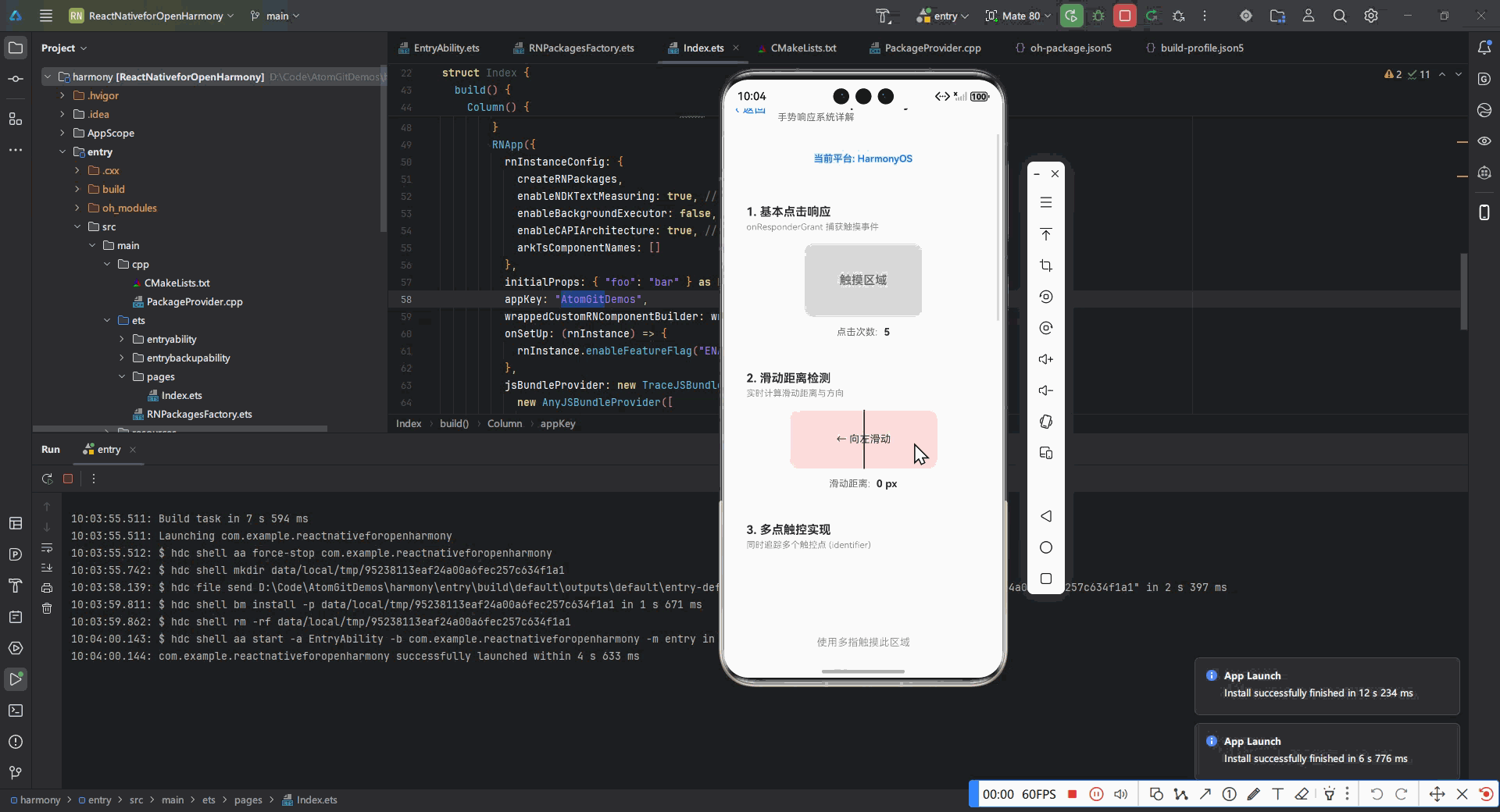Open emulator toolbar menu lines
Image resolution: width=1500 pixels, height=812 pixels.
point(1046,203)
